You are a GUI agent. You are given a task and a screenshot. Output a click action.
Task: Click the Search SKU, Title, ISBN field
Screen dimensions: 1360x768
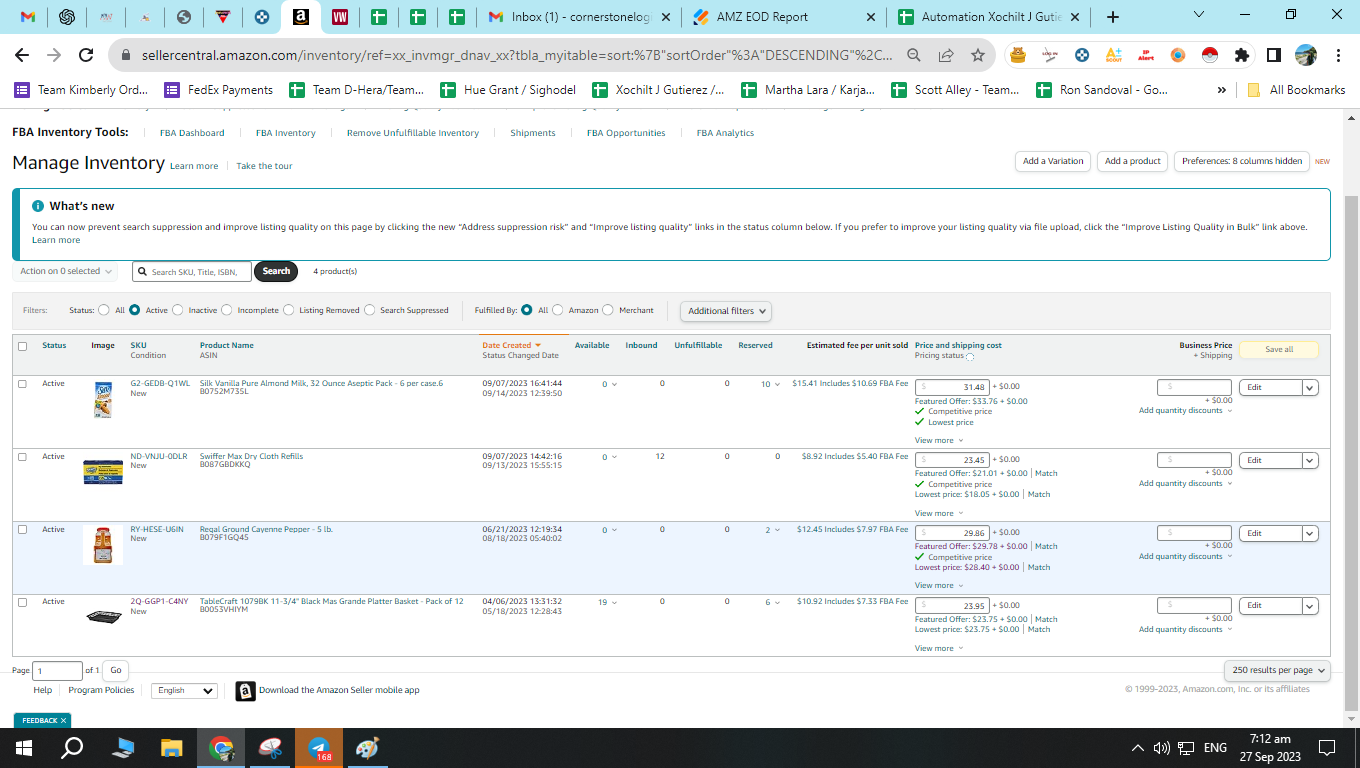tap(192, 271)
